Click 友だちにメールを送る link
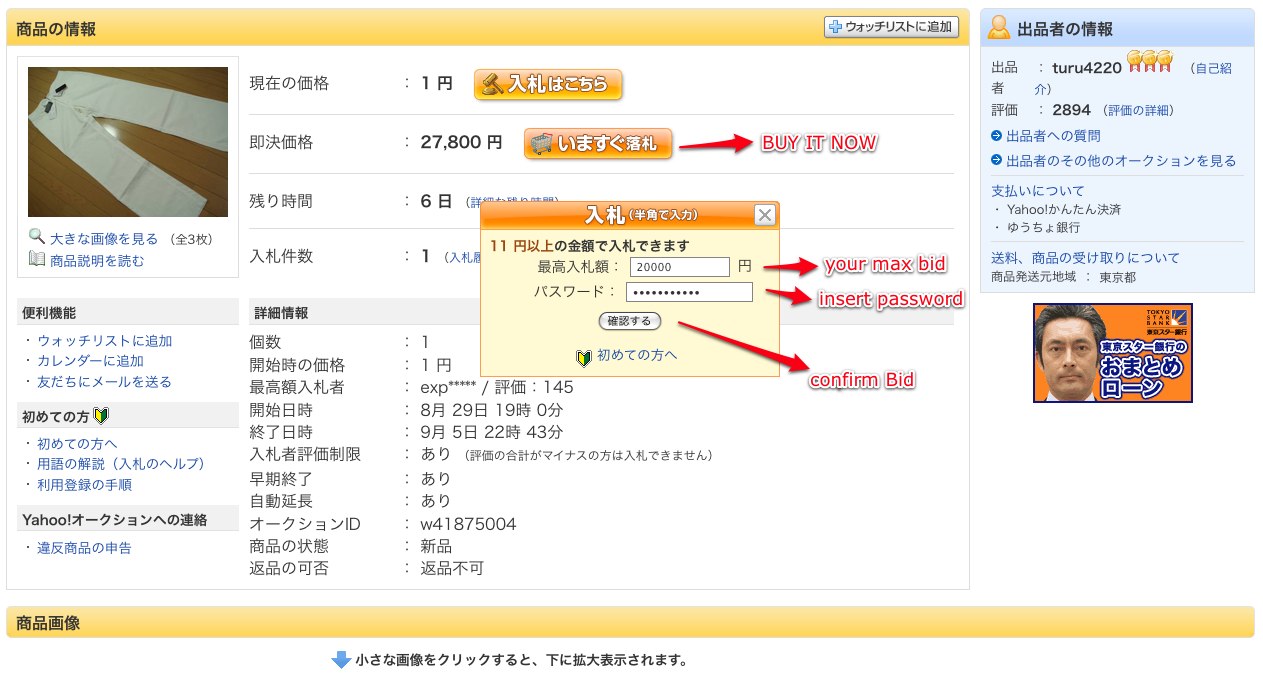Viewport: 1263px width, 676px height. [104, 382]
